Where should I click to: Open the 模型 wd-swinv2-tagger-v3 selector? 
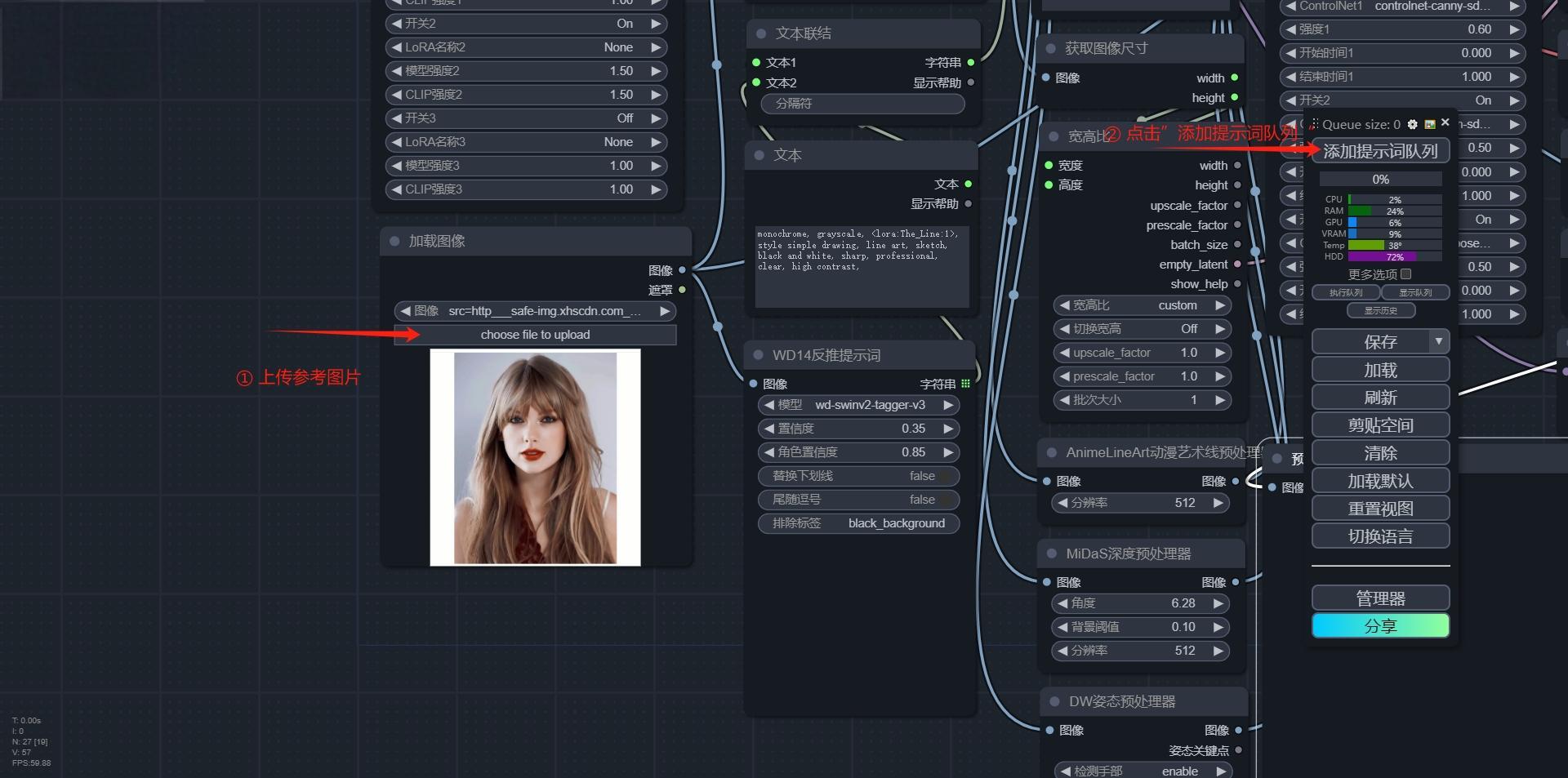point(858,405)
